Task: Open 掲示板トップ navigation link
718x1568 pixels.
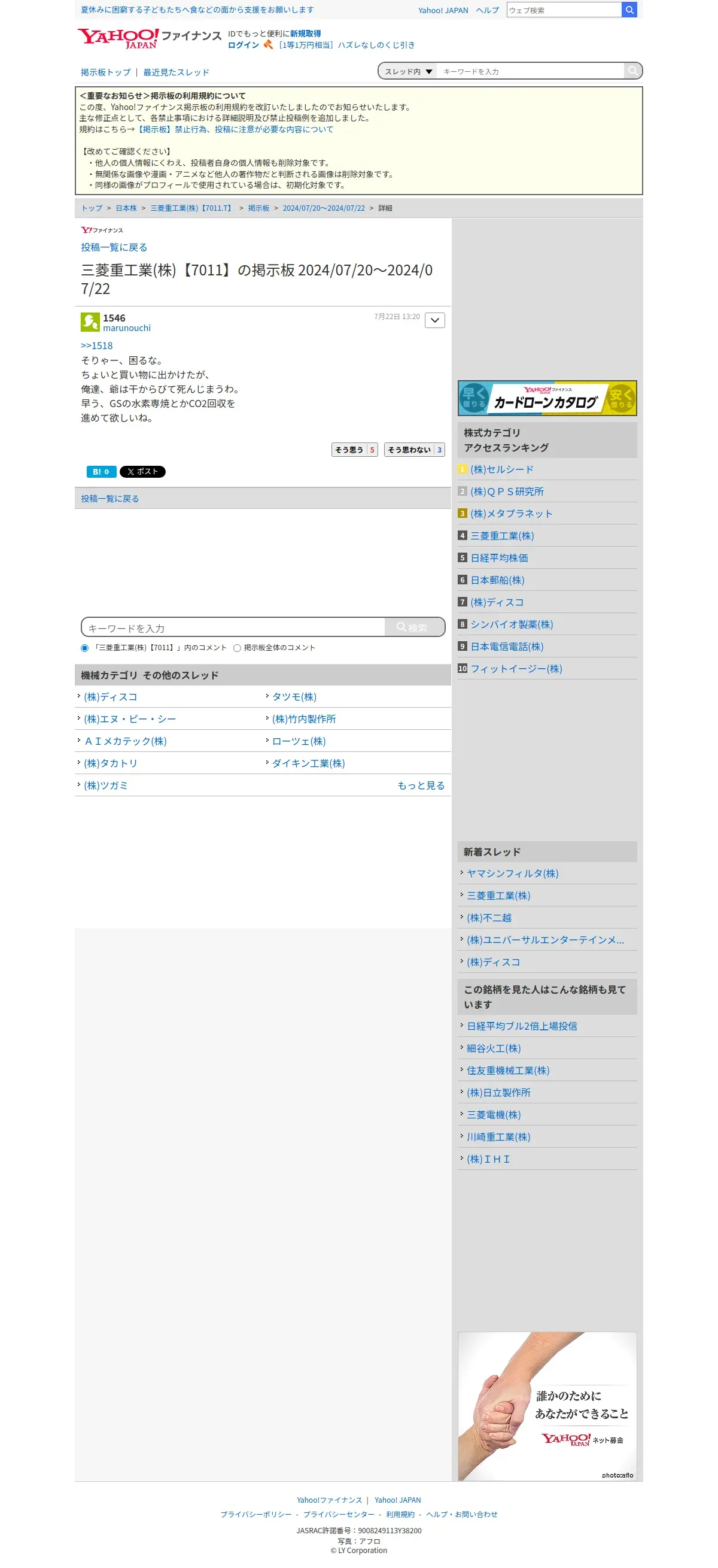Action: tap(106, 72)
